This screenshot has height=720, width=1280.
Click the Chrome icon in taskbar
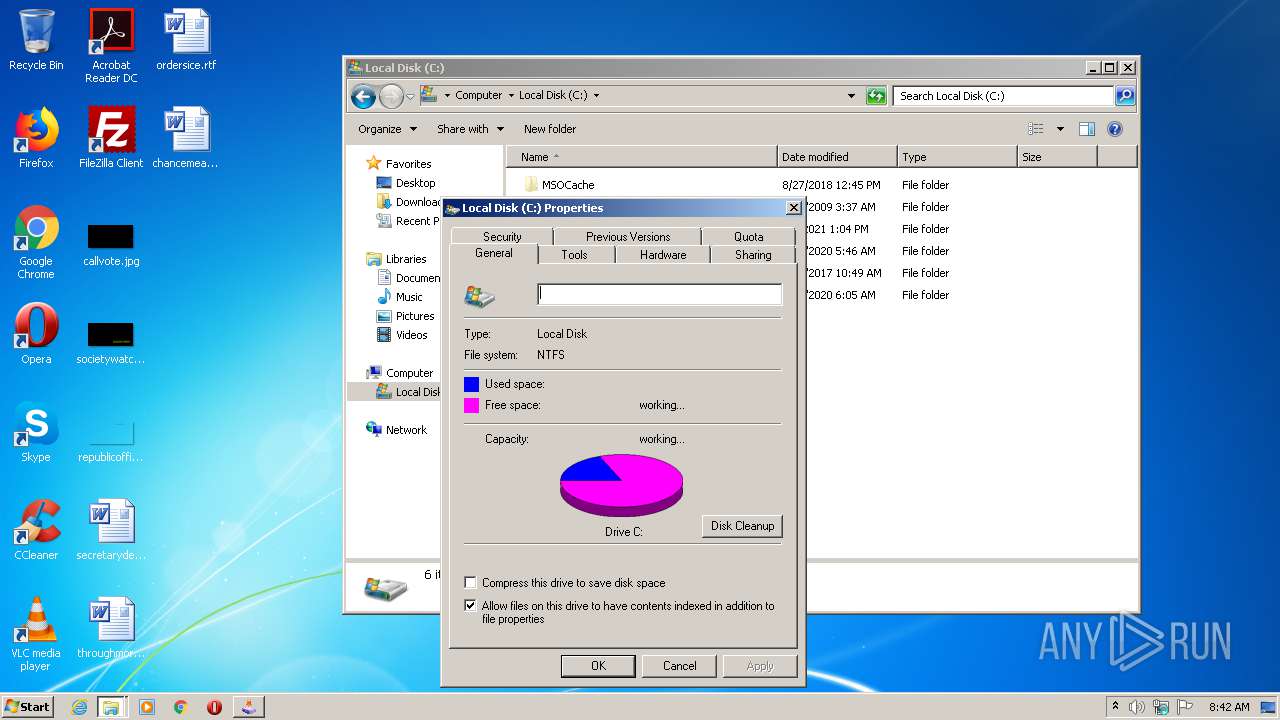[180, 707]
